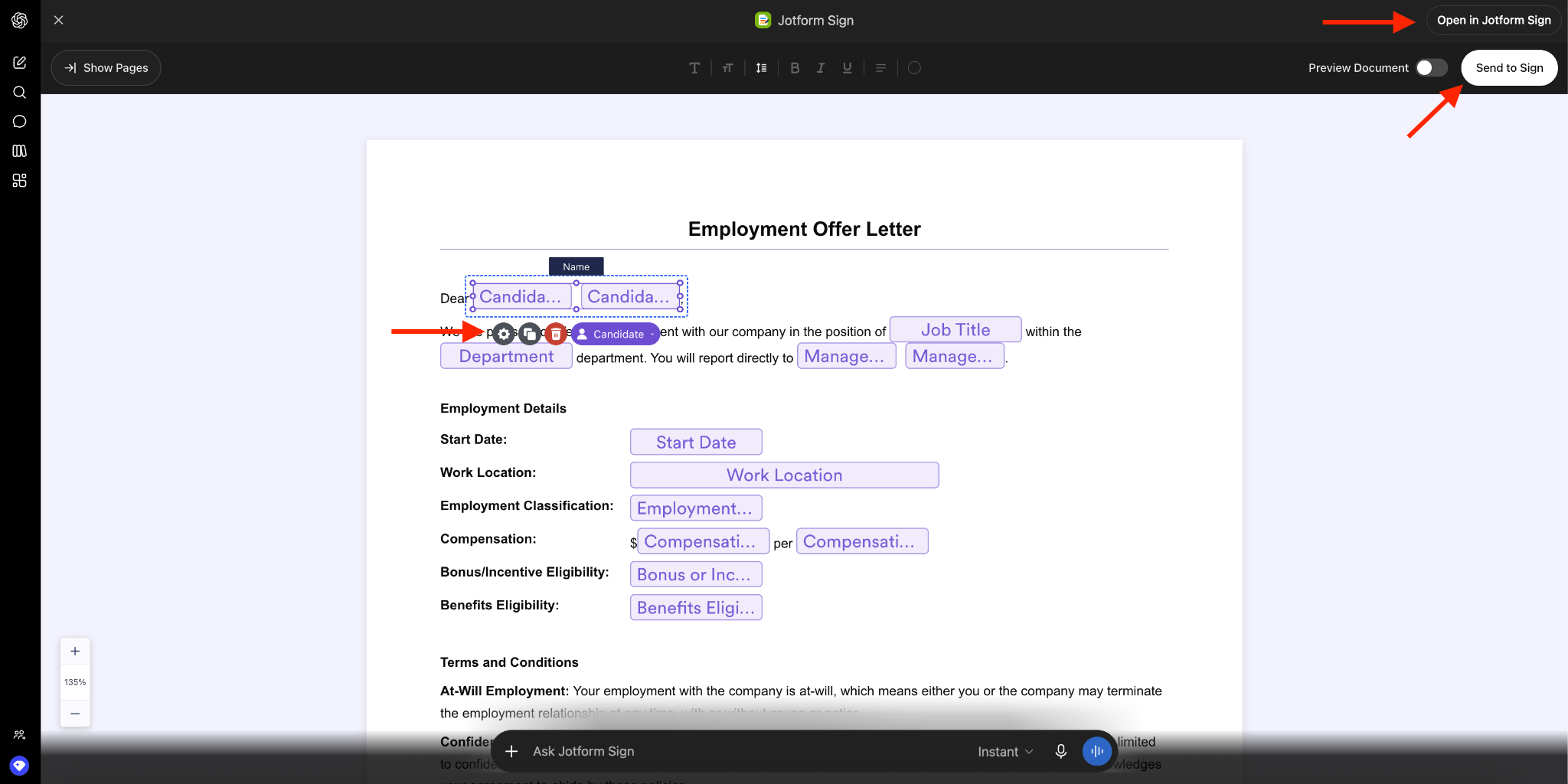Select the Start Date field
Viewport: 1568px width, 784px height.
696,442
